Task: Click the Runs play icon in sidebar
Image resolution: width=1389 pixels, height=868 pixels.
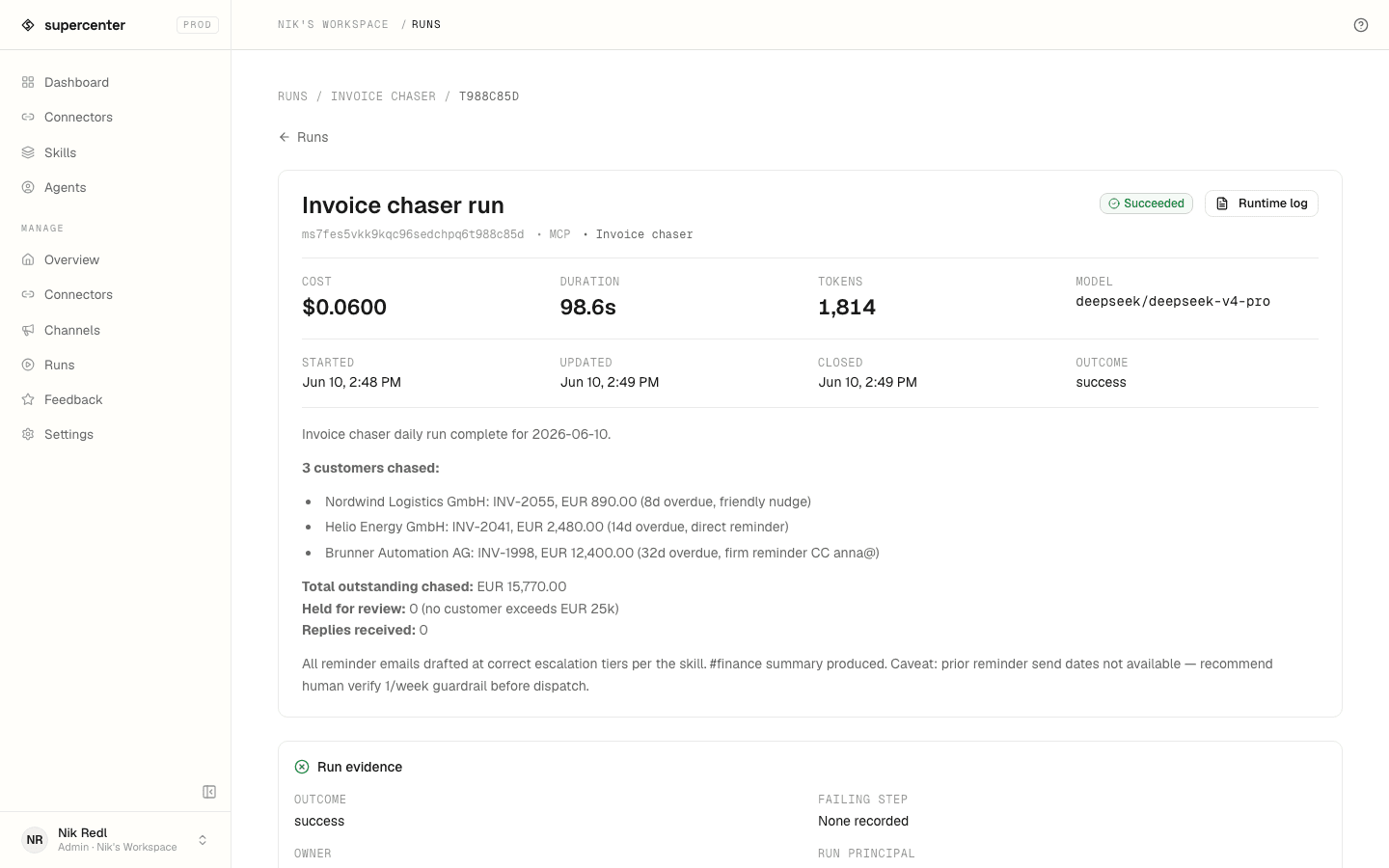Action: pos(28,365)
